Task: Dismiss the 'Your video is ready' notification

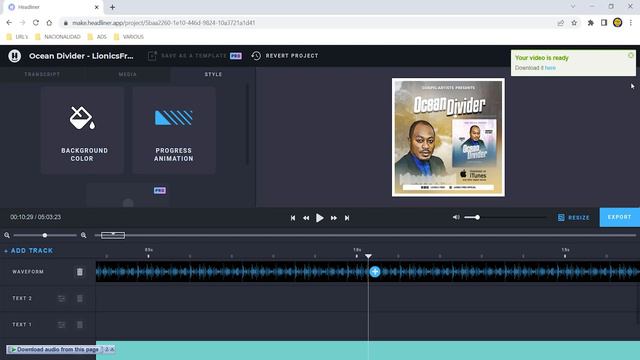Action: tap(631, 55)
